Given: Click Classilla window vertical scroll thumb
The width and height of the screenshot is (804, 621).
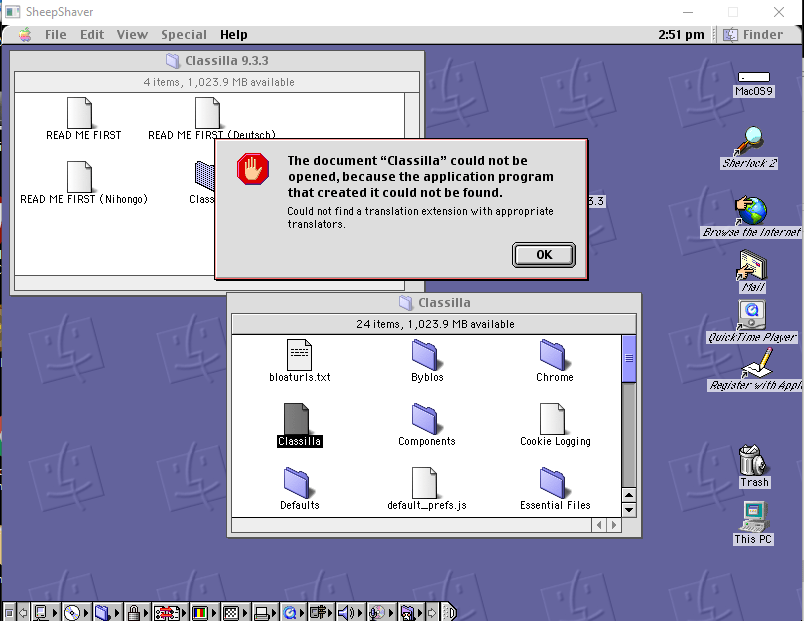Looking at the screenshot, I should coord(629,358).
